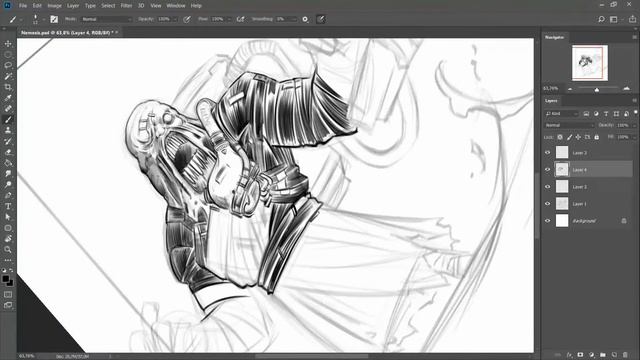Select the Smudge tool

(x=8, y=174)
